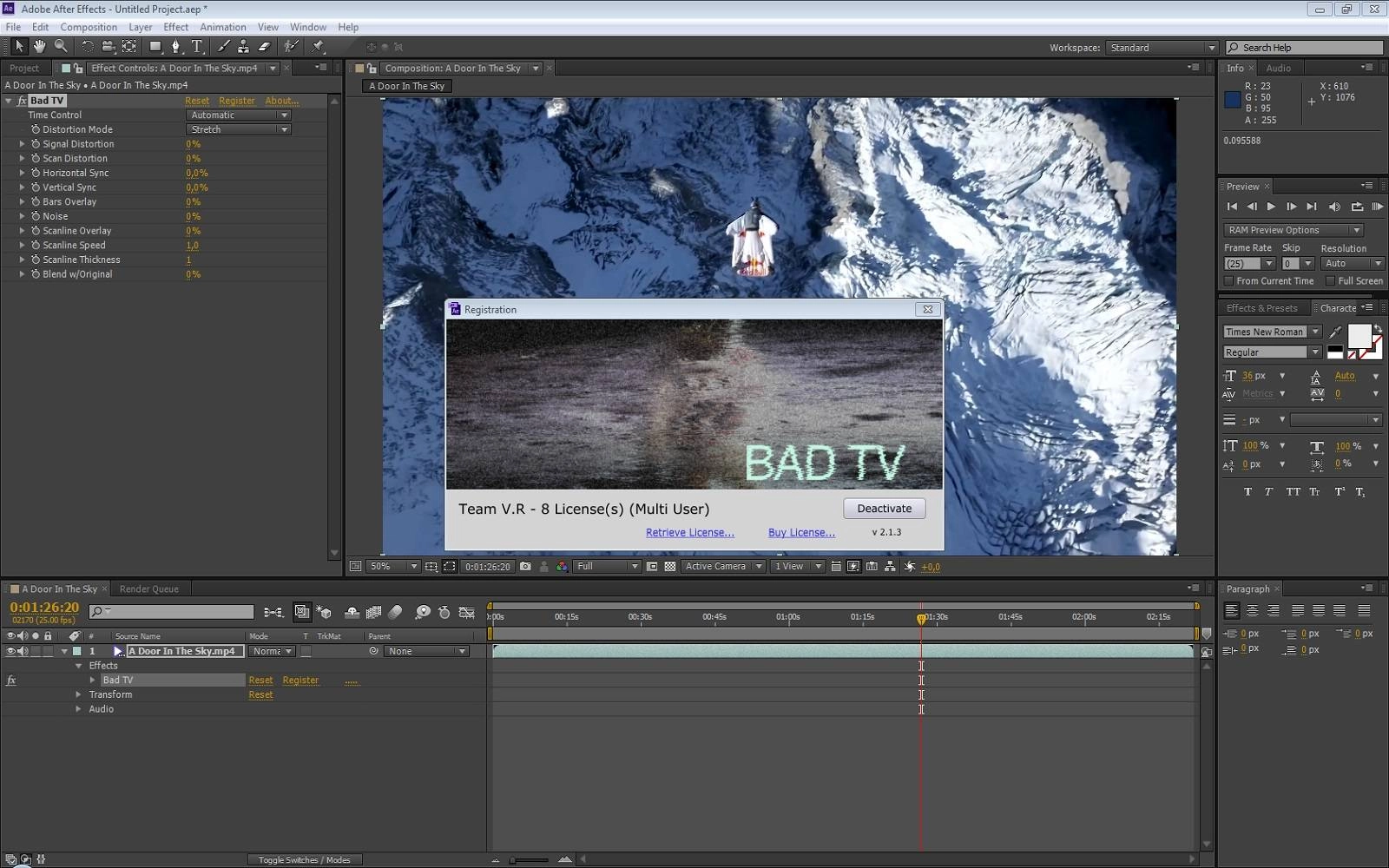Enable Frame Blending for all layers

pos(373,612)
